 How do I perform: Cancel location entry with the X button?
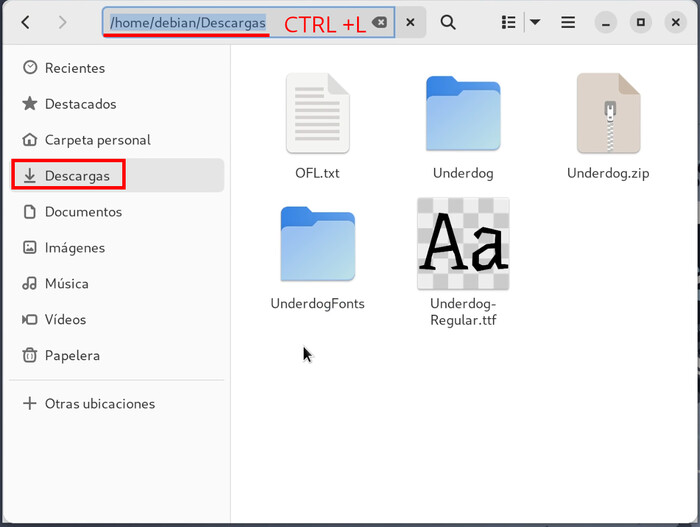(x=410, y=22)
